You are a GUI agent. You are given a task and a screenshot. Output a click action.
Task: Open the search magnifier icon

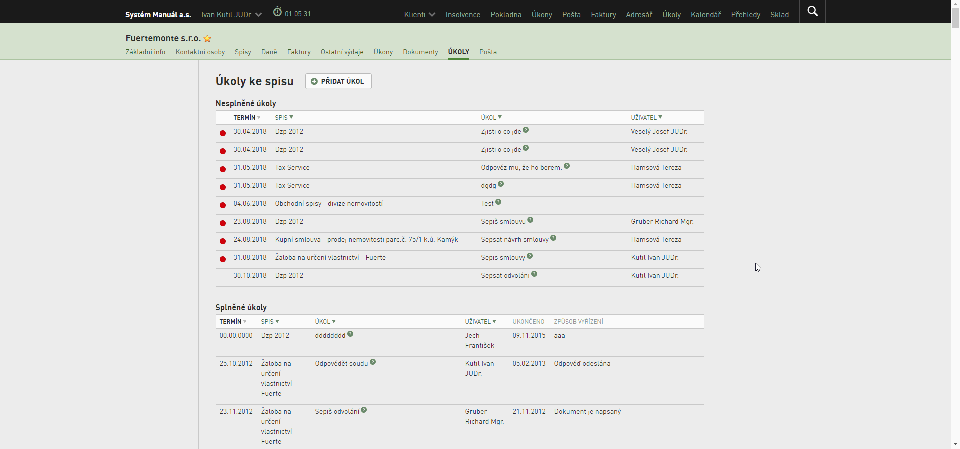tap(812, 11)
